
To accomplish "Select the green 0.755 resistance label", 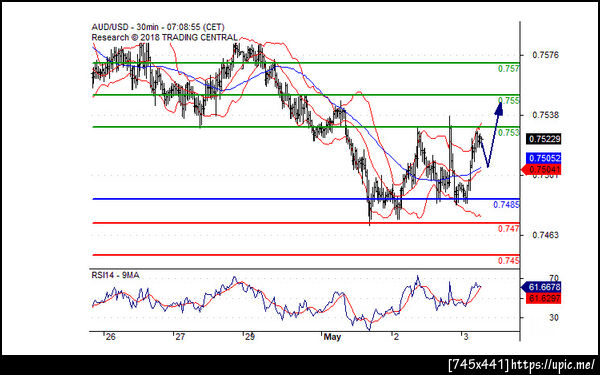I will [x=509, y=101].
